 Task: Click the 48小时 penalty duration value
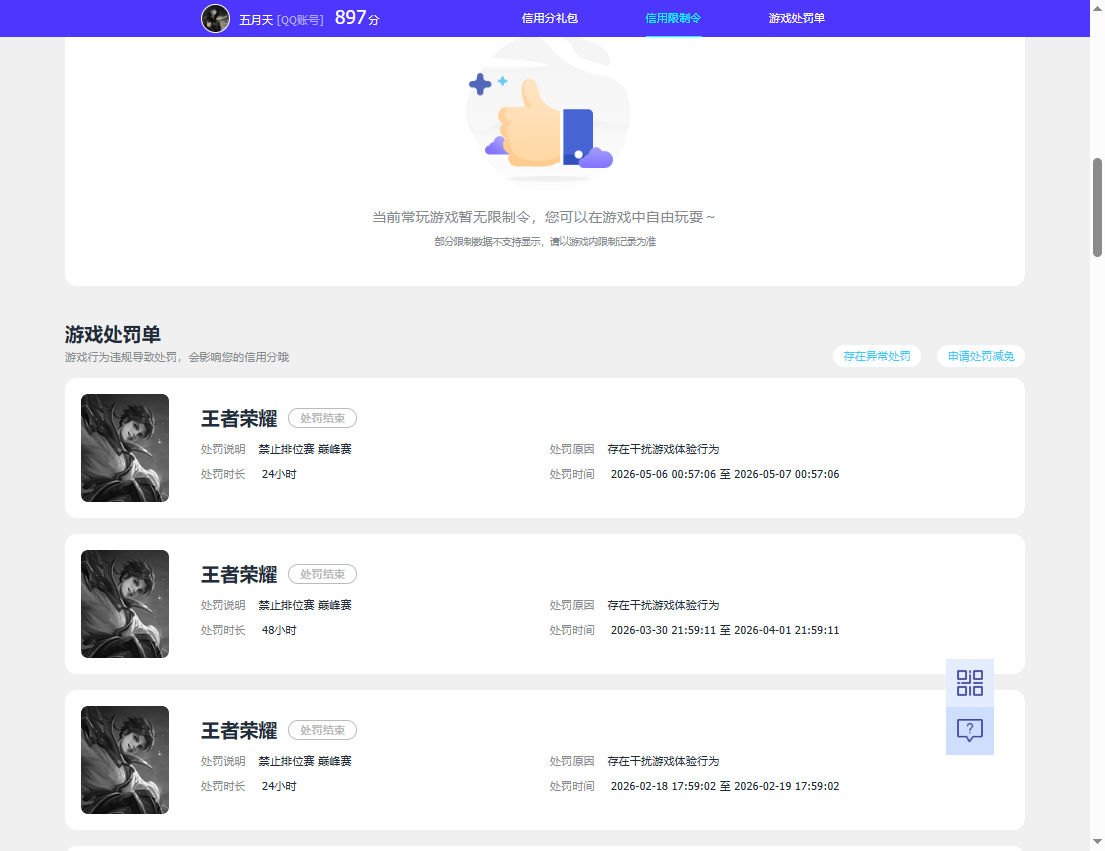[279, 631]
